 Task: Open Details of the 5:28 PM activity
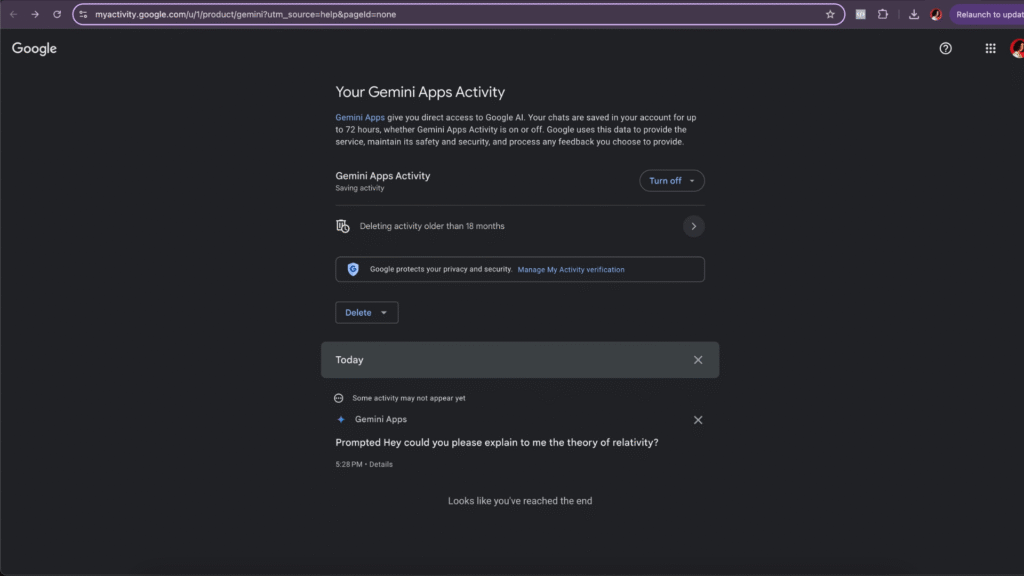point(381,464)
